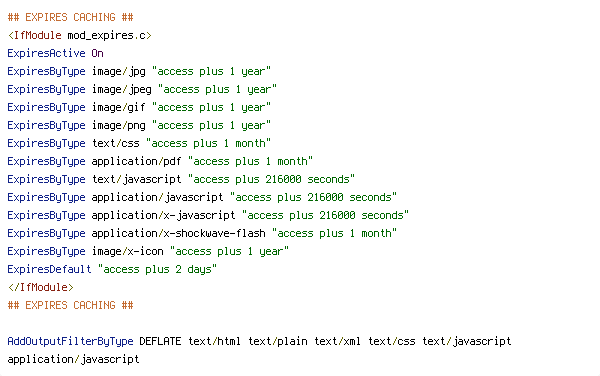600x376 pixels.
Task: Click the closing /IfModule tag
Action: coord(41,287)
